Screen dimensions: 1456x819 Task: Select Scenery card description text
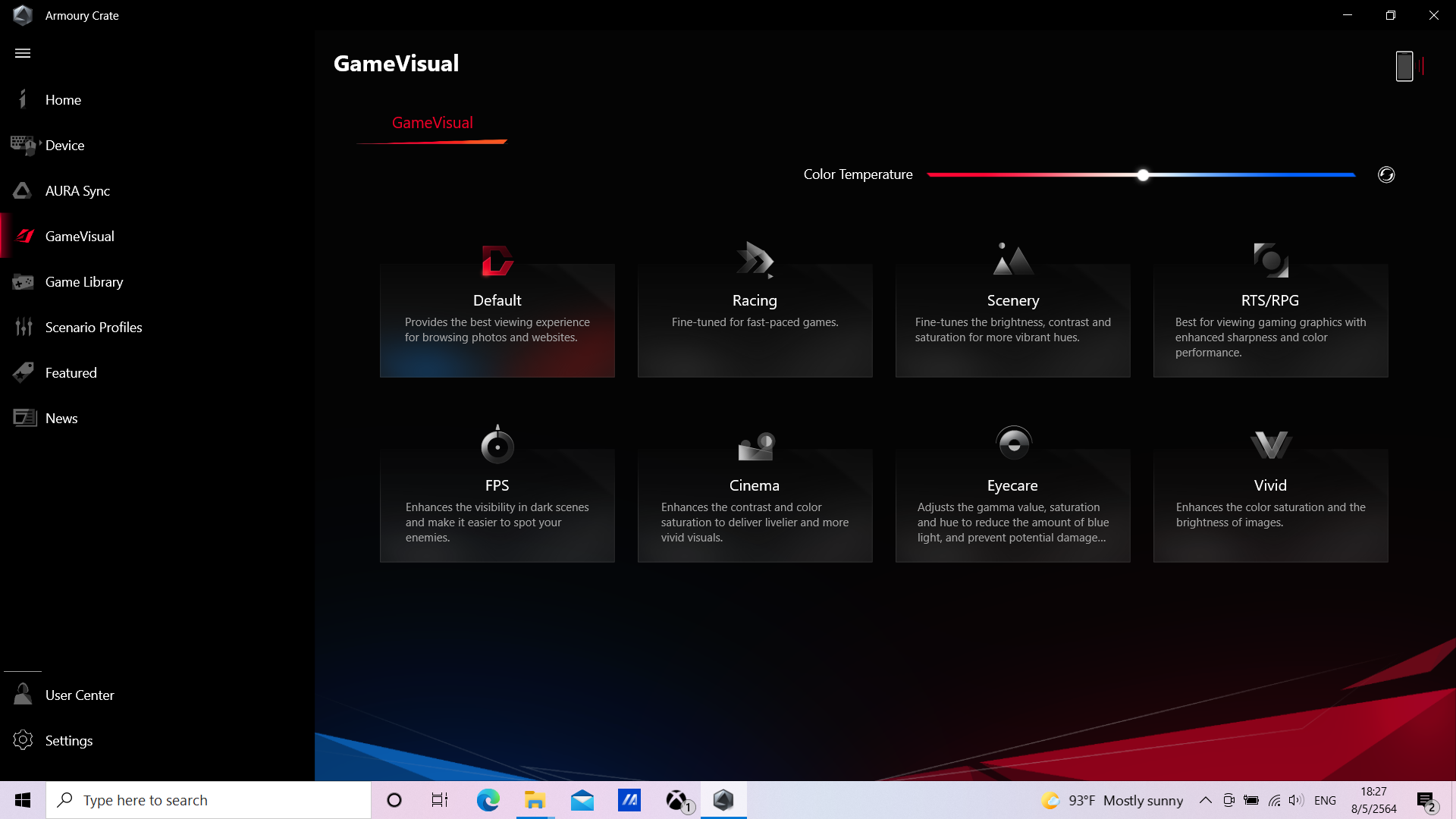coord(1013,330)
